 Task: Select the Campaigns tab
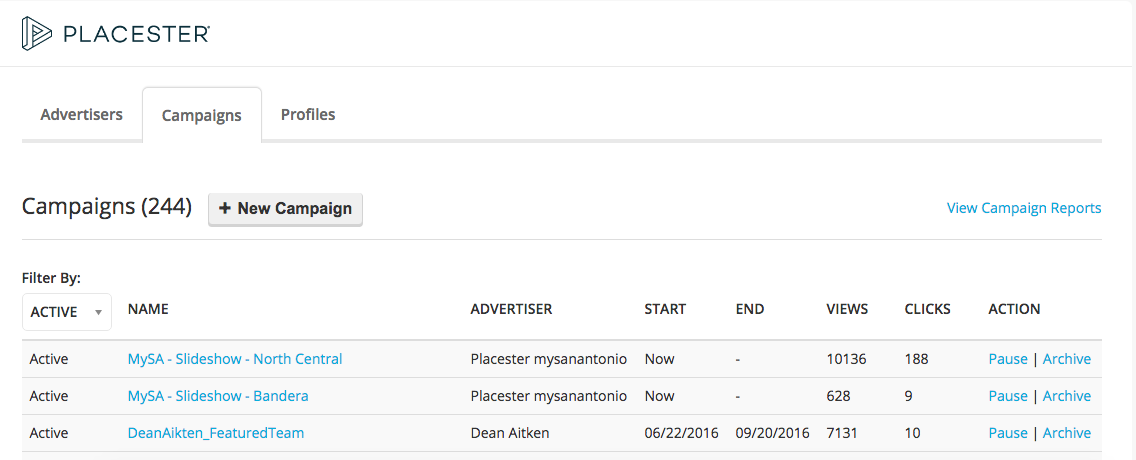pos(201,115)
